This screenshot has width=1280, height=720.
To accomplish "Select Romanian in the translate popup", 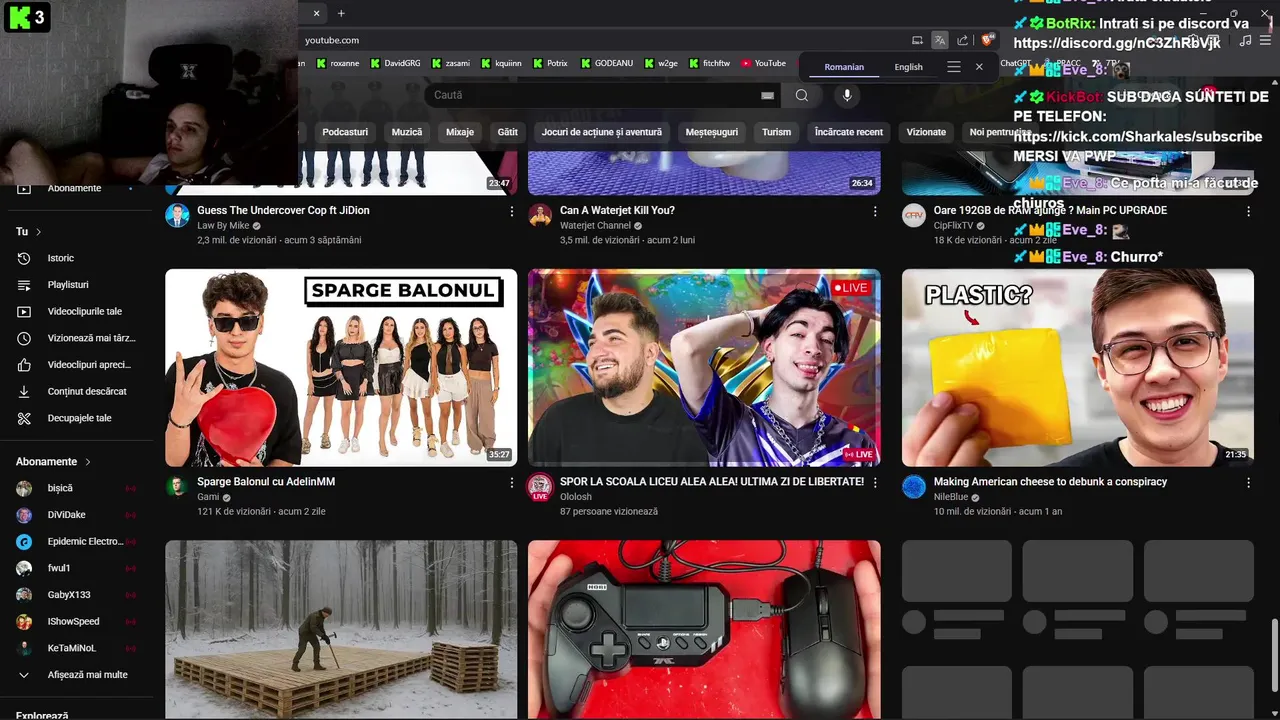I will (844, 67).
